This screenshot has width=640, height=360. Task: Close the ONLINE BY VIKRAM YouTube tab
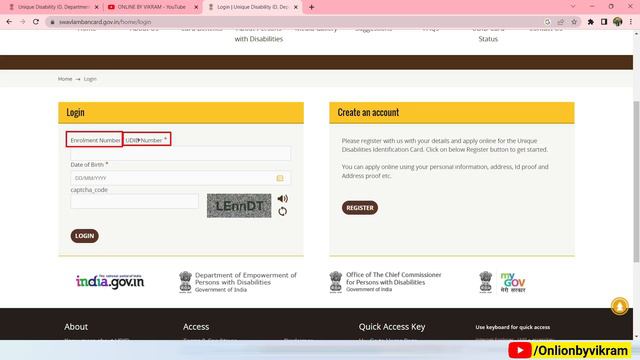point(196,7)
